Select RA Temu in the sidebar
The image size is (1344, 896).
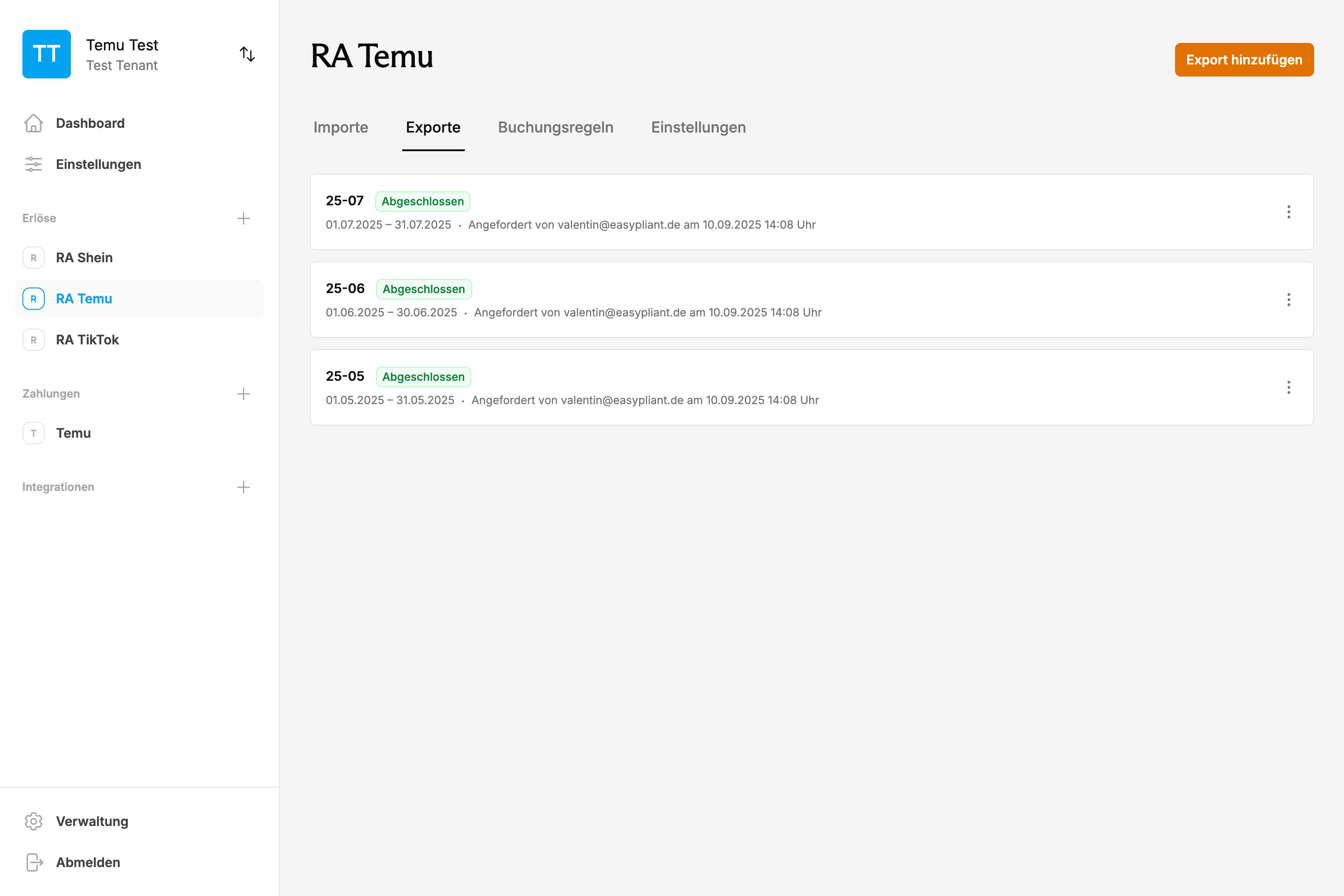84,298
